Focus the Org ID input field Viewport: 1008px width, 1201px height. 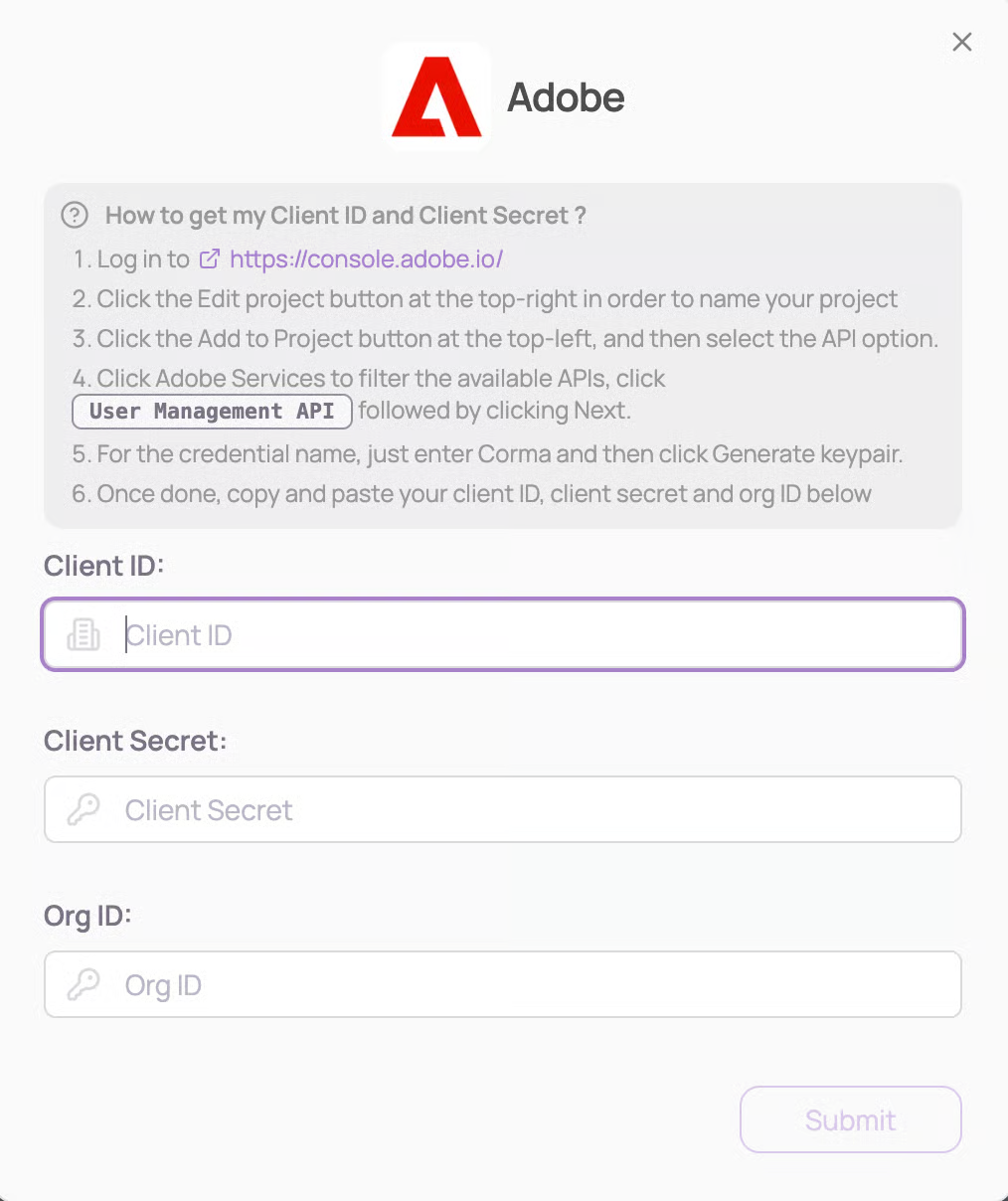click(x=537, y=984)
